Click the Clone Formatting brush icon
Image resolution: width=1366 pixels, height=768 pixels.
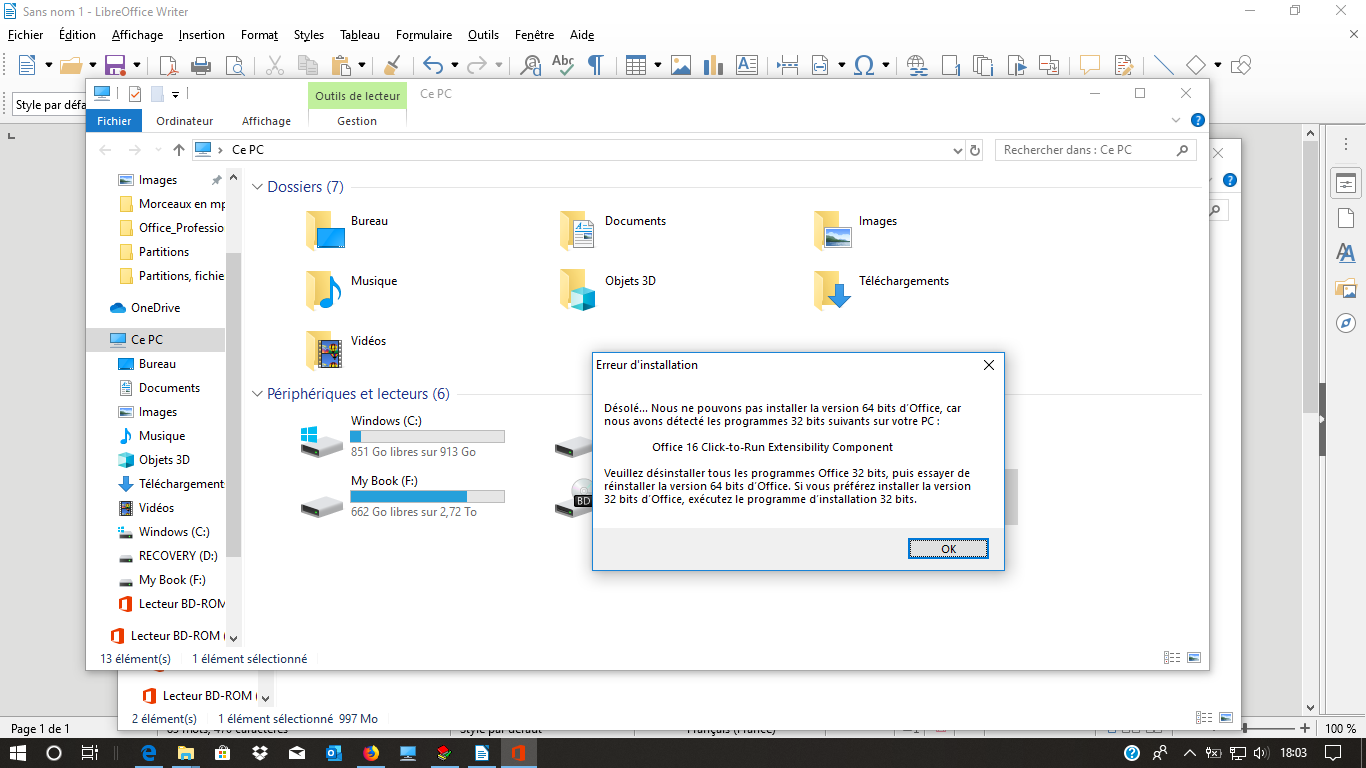(392, 65)
